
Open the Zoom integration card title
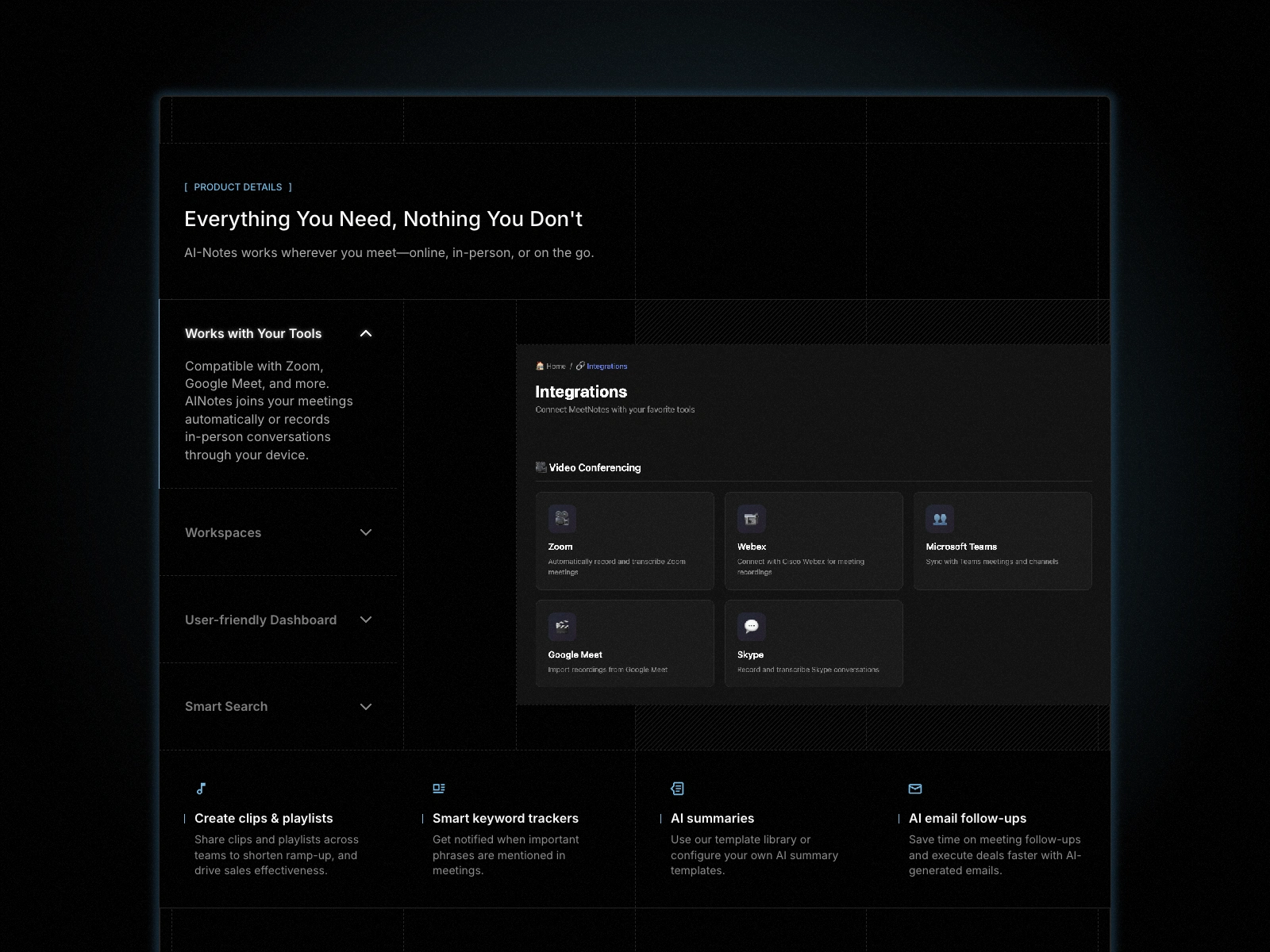pyautogui.click(x=560, y=547)
